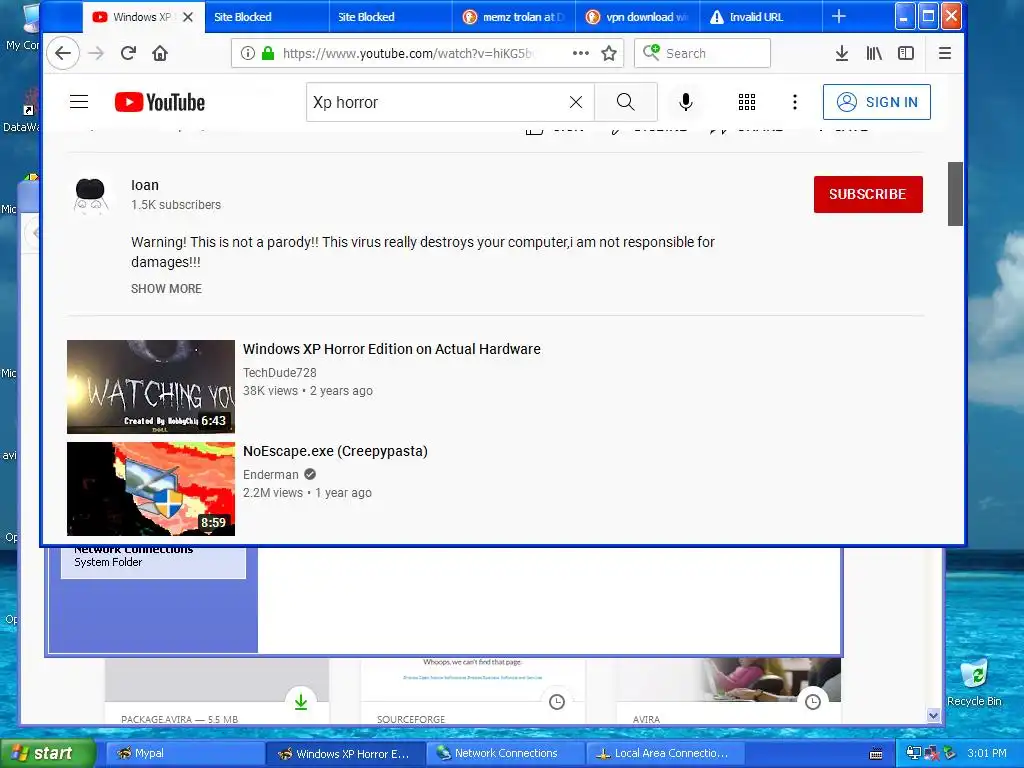Switch to the second Site Blocked tab

390,17
